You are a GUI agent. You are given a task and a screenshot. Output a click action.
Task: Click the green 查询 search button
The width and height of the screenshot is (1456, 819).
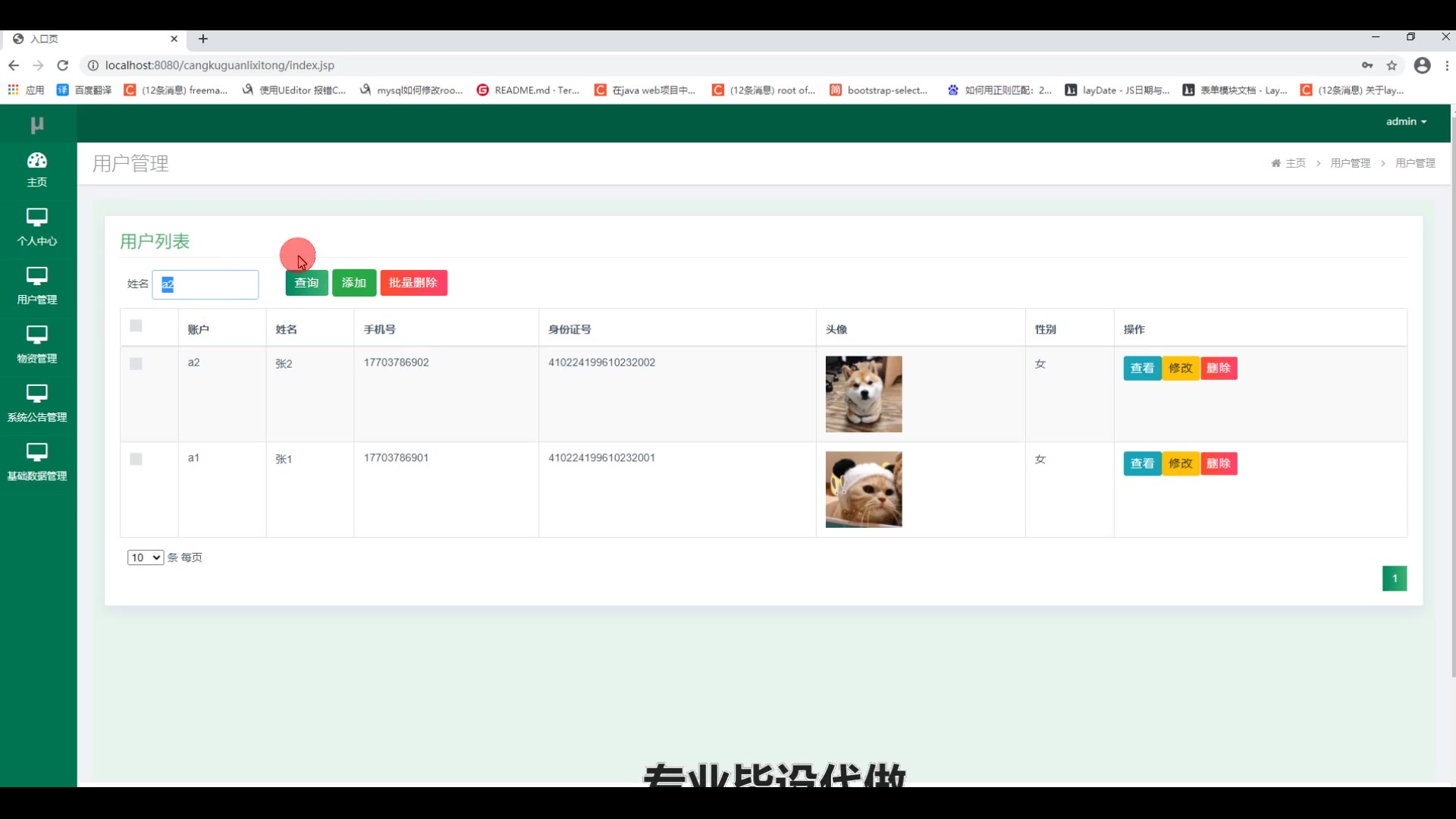pyautogui.click(x=306, y=283)
